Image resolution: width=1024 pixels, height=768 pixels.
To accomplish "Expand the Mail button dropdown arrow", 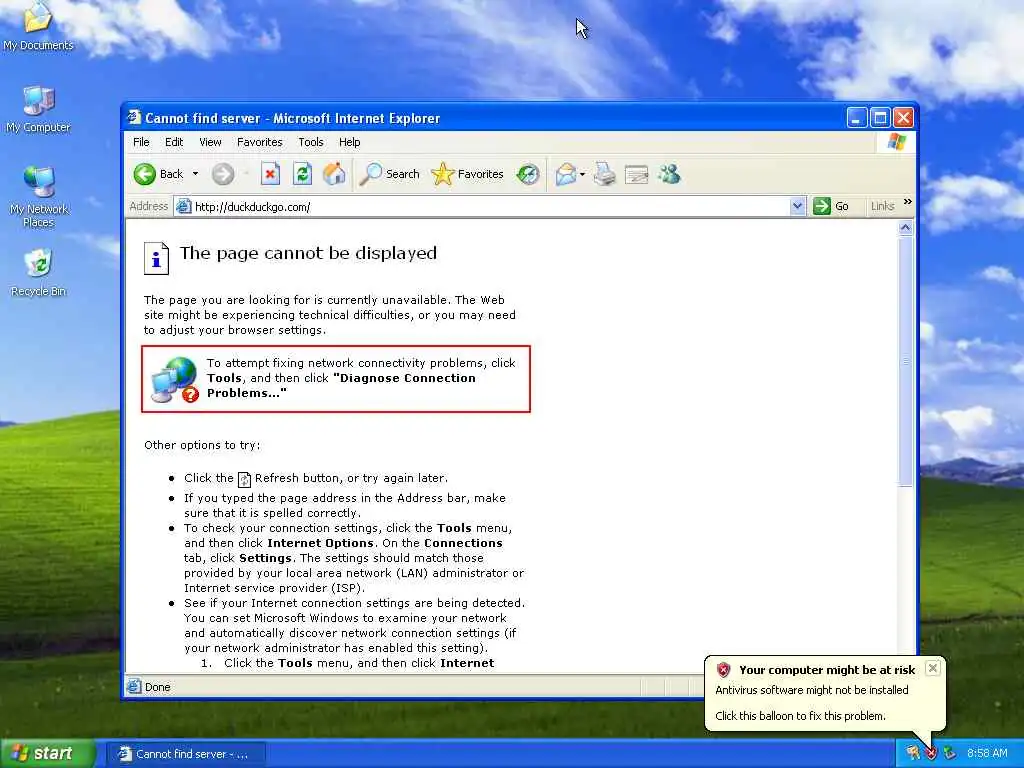I will pos(583,174).
